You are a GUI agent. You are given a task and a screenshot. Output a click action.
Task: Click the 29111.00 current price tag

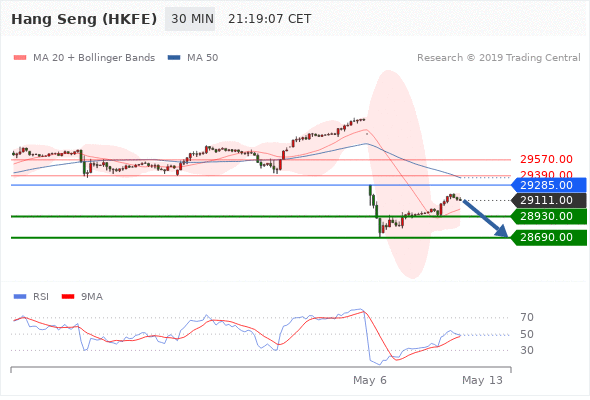tap(549, 200)
